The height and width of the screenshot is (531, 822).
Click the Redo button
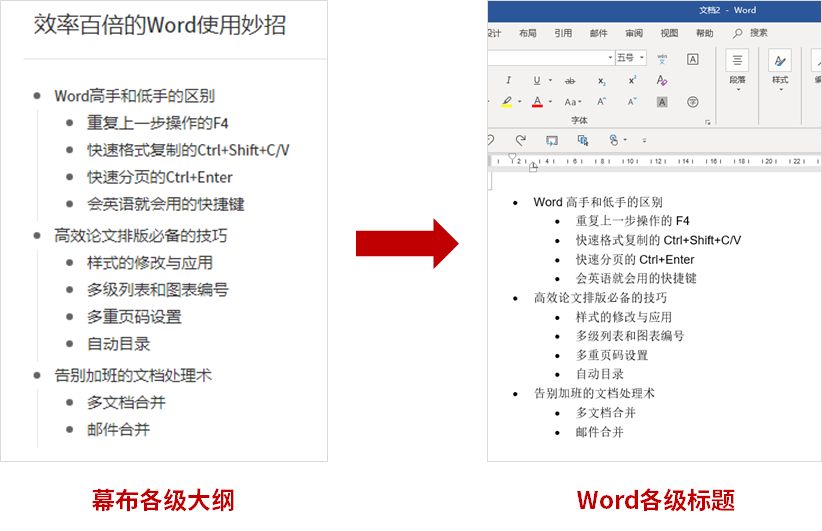coord(521,140)
